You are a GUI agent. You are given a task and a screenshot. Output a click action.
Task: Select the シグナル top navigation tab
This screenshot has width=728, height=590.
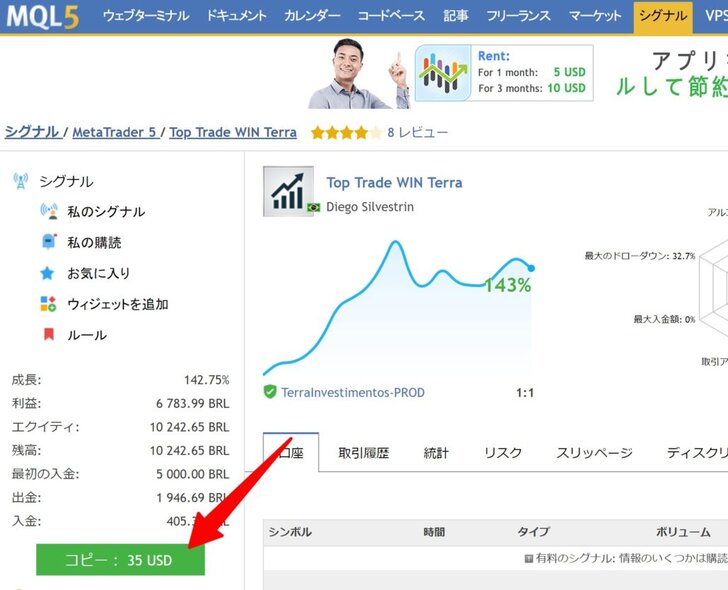pos(663,17)
